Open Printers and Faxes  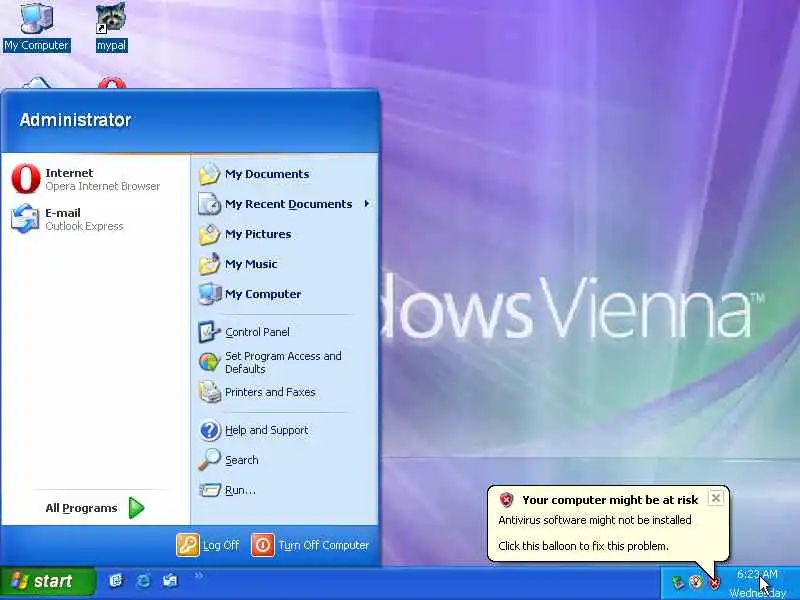point(284,392)
